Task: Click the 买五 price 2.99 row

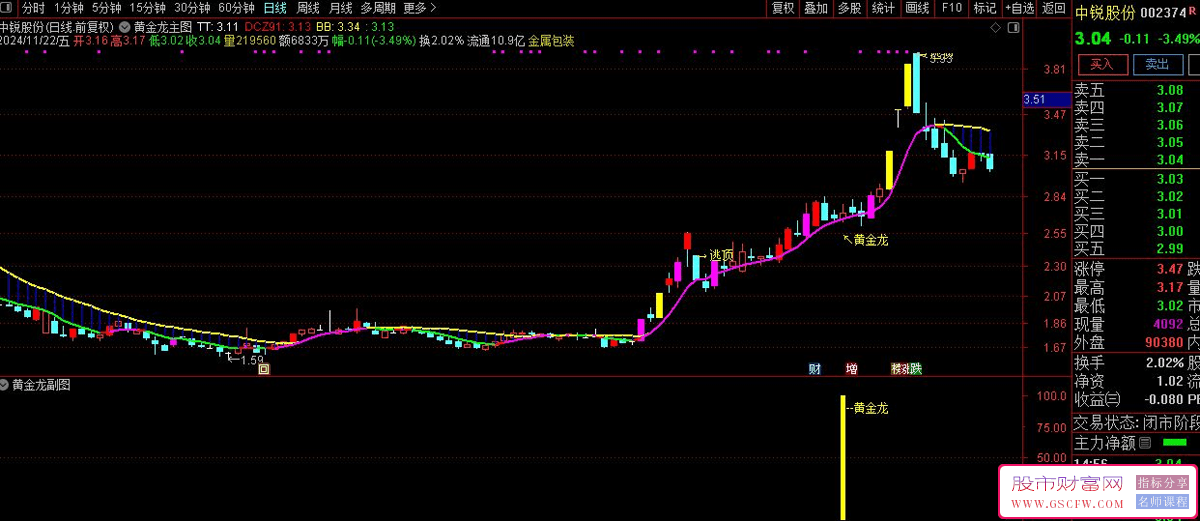Action: (x=1136, y=249)
